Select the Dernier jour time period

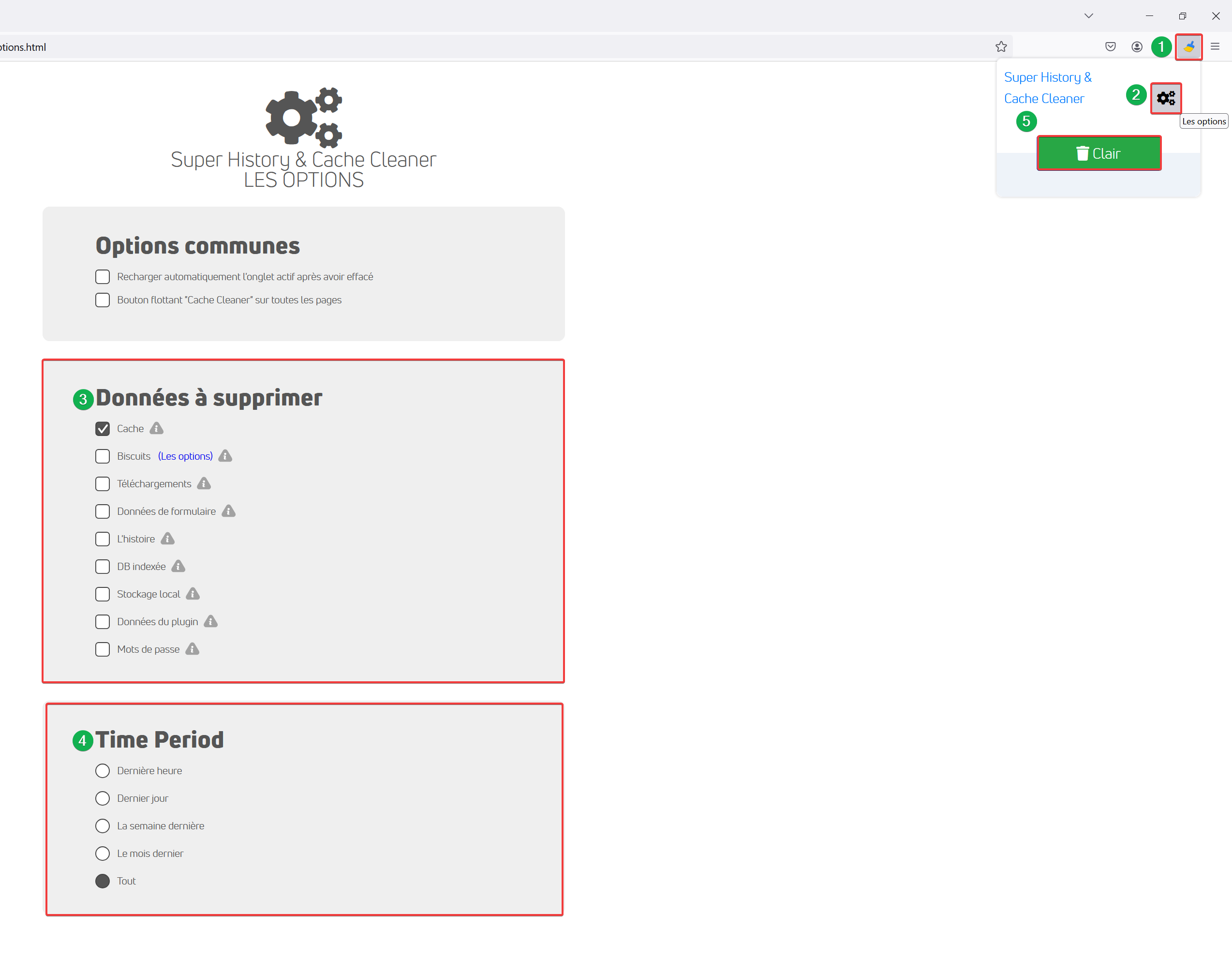102,798
